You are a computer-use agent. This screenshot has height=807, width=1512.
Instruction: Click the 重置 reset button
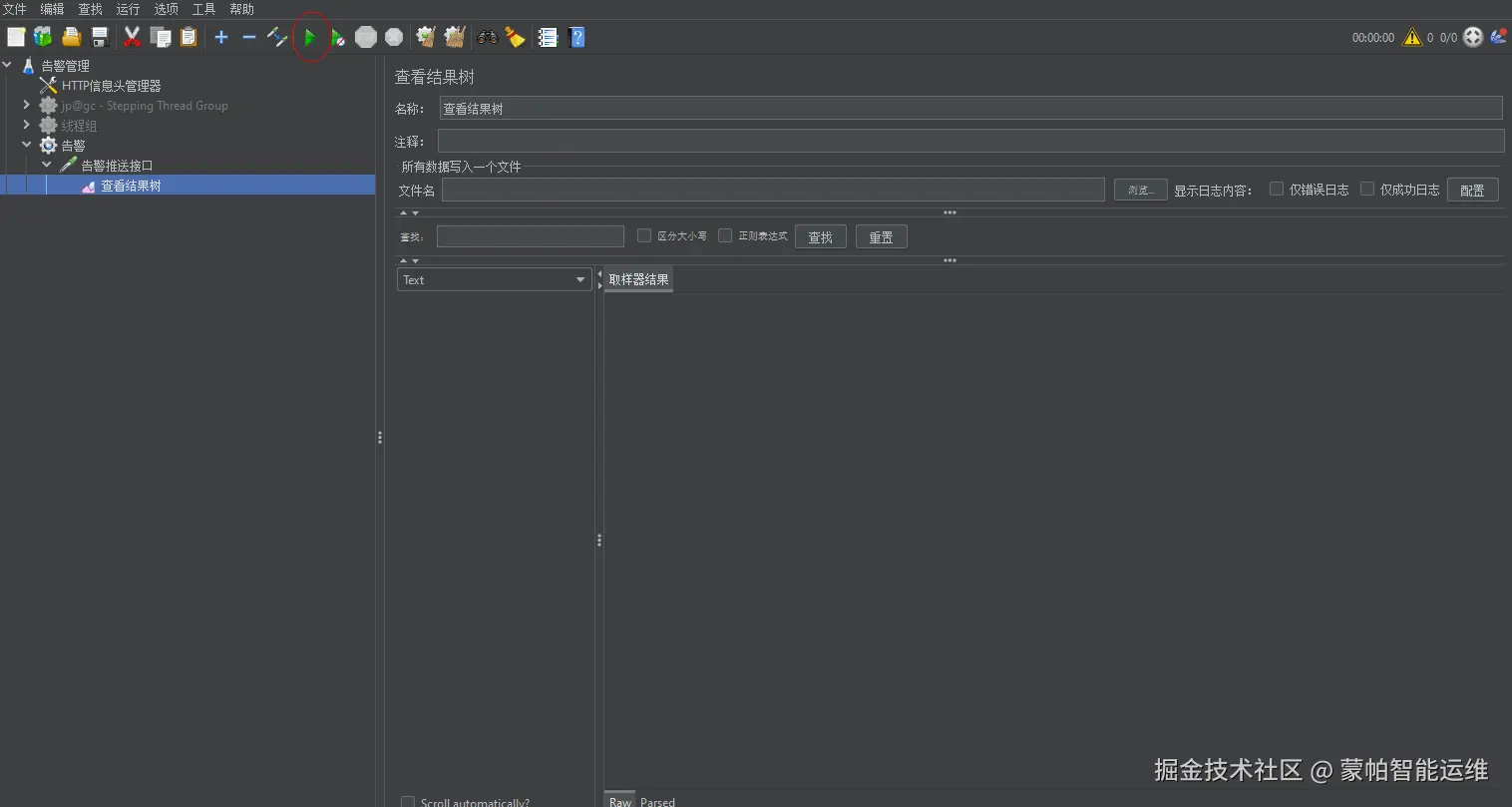click(x=881, y=236)
